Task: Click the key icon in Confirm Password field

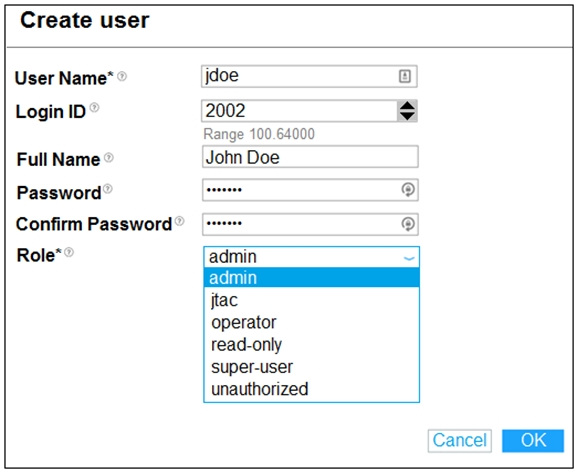Action: (408, 224)
